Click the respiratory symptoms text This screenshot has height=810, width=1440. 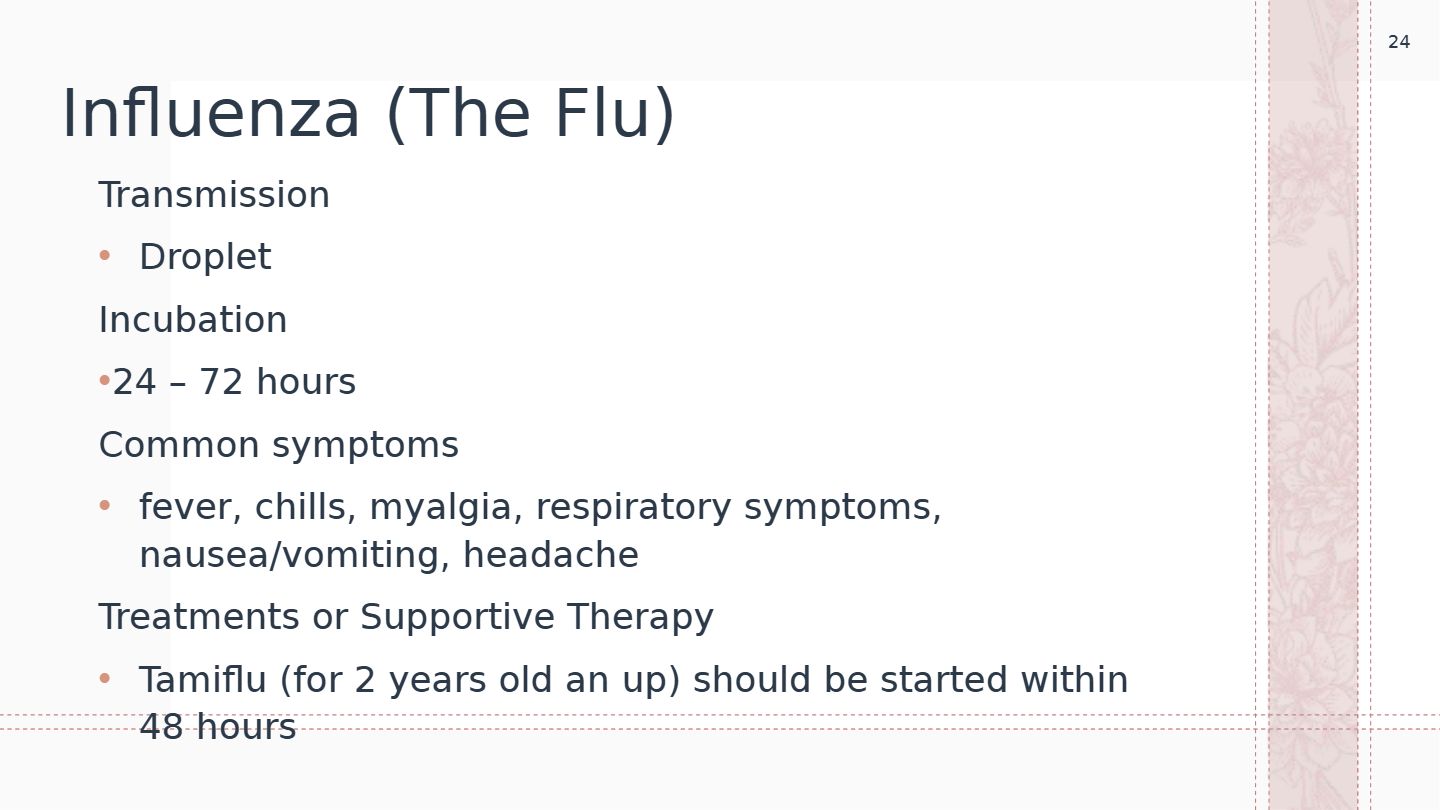coord(737,508)
